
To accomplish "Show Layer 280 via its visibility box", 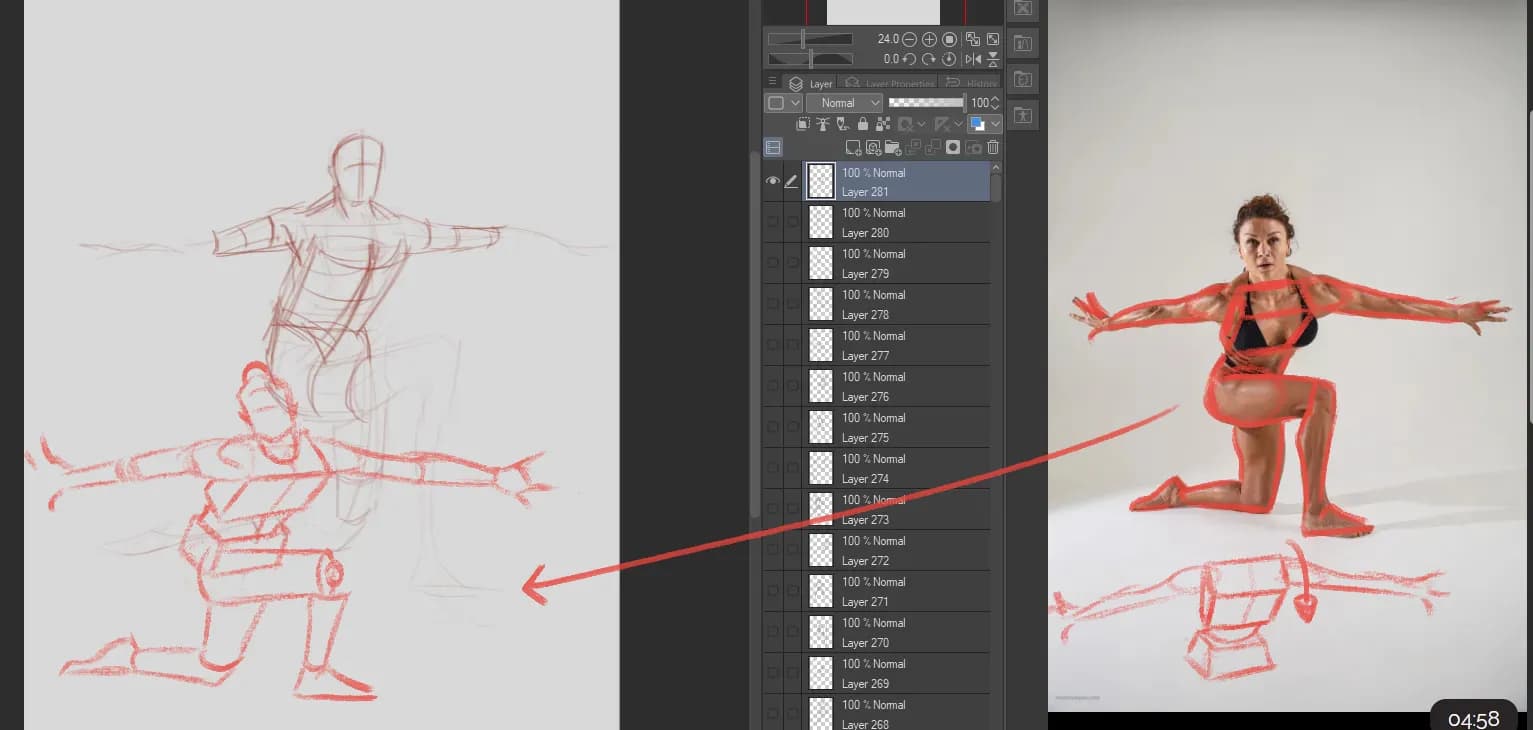I will [x=772, y=222].
